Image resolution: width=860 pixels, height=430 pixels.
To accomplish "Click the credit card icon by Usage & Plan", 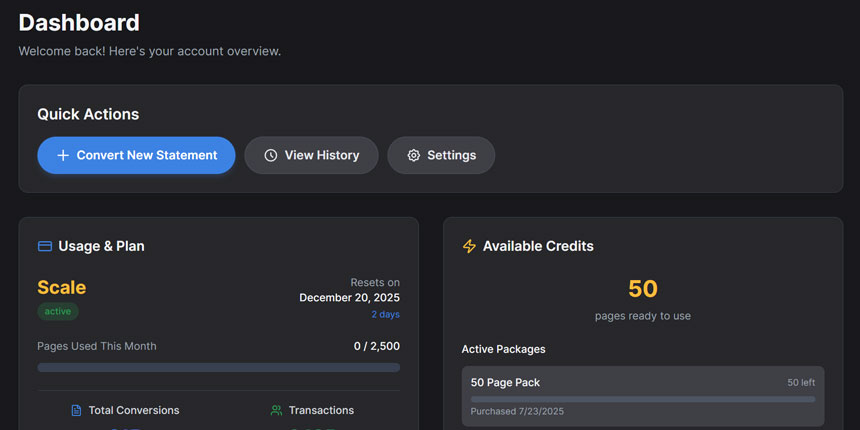I will point(44,246).
